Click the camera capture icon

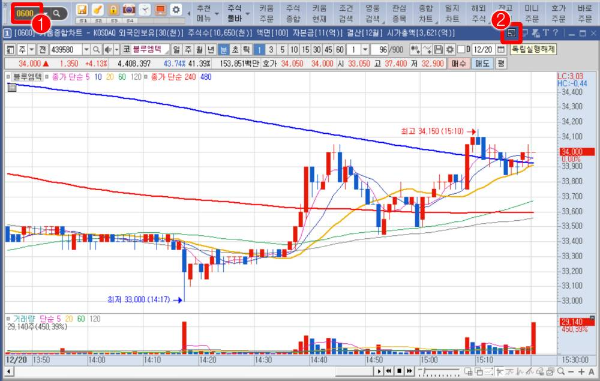129,10
